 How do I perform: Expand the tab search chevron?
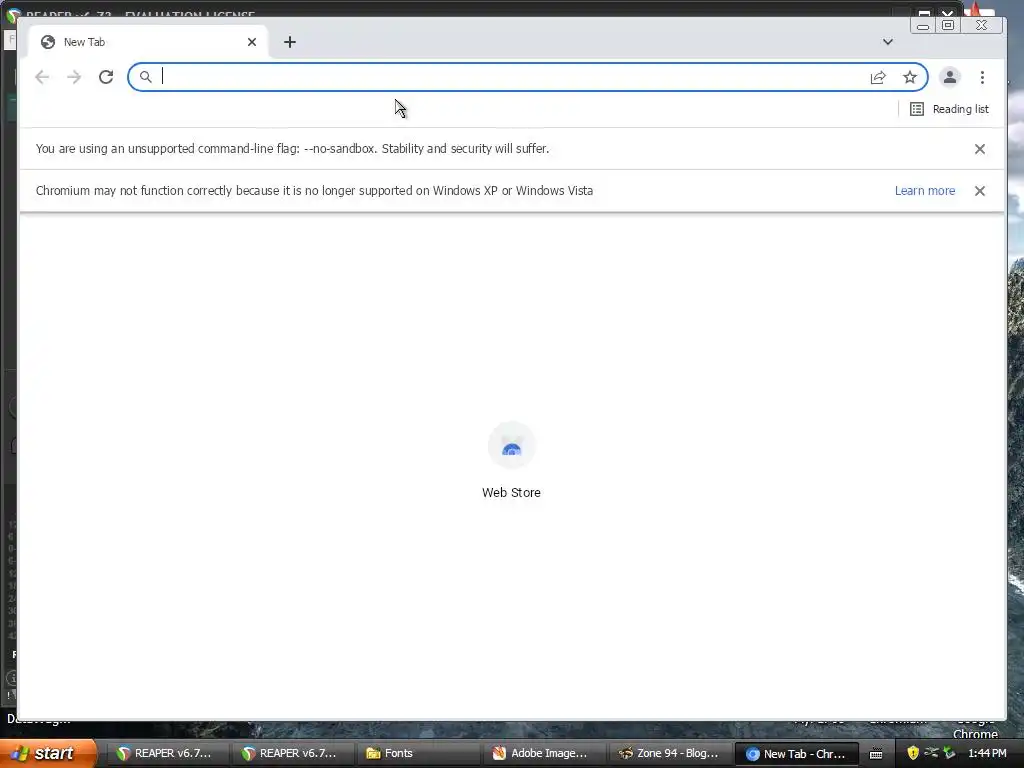(888, 42)
